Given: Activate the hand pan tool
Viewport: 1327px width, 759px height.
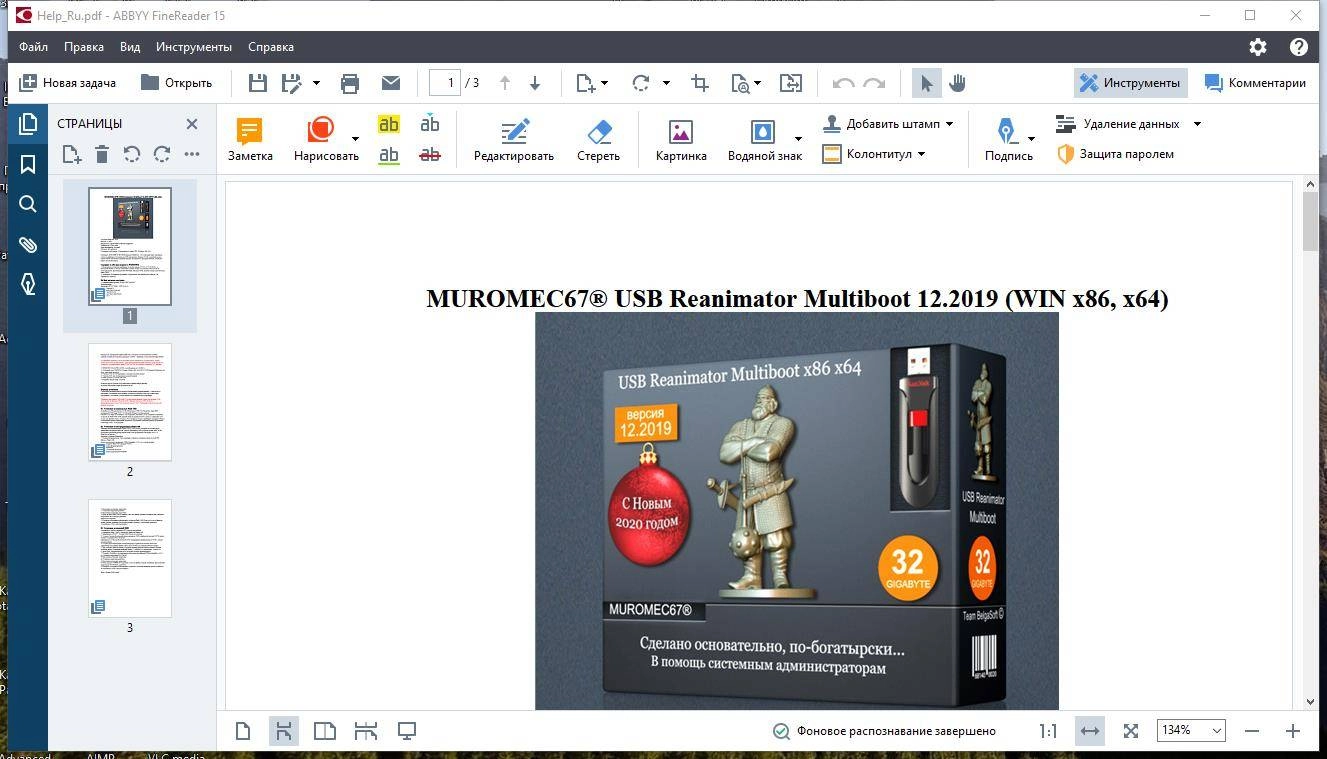Looking at the screenshot, I should click(x=957, y=83).
